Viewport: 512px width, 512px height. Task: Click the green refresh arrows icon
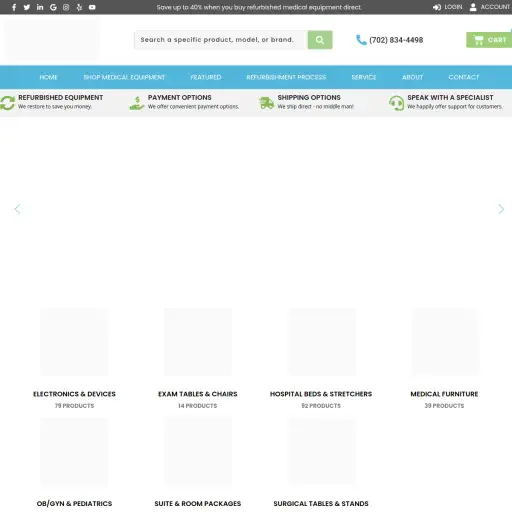tap(7, 102)
